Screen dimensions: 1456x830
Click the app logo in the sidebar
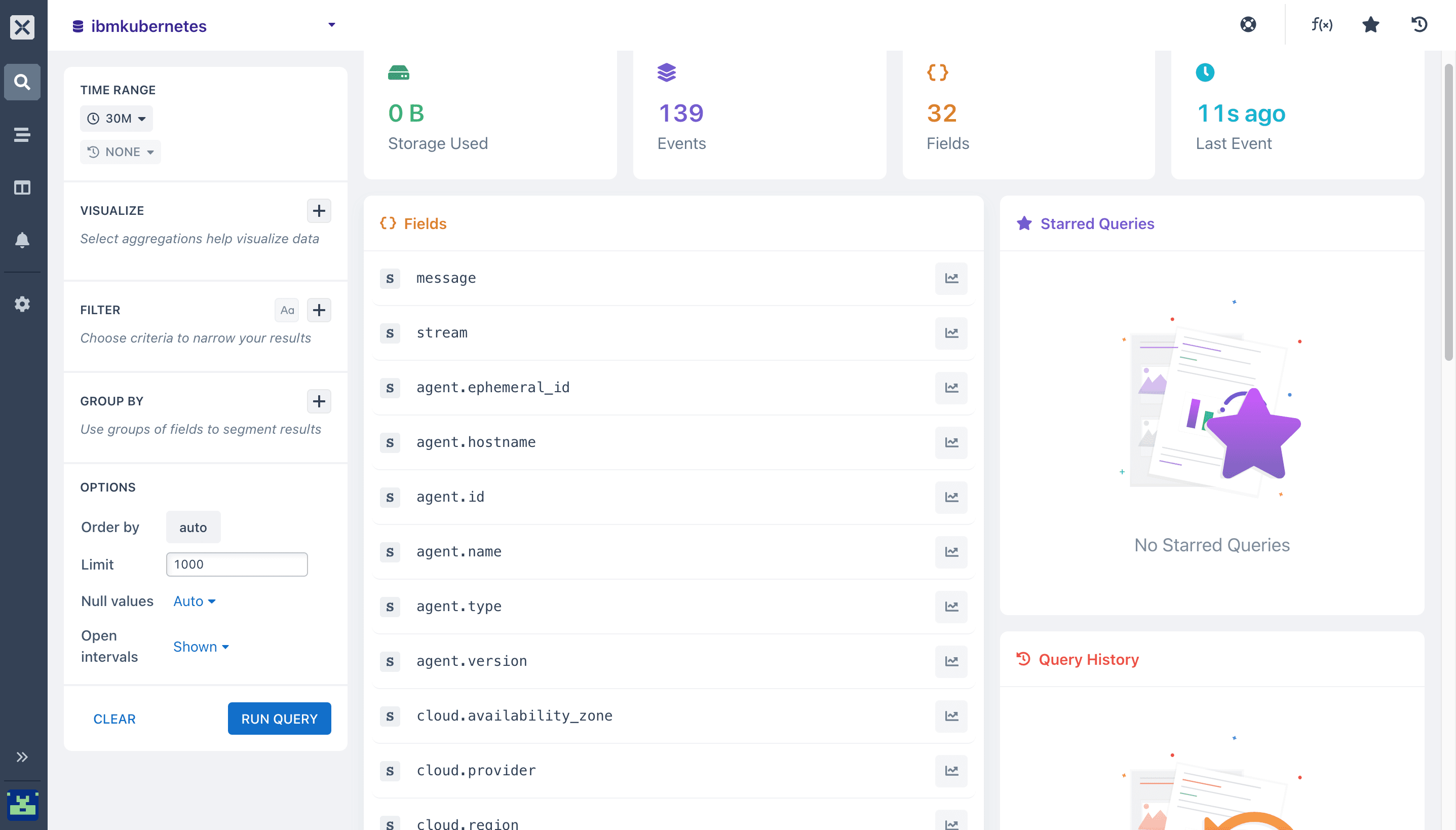point(22,27)
